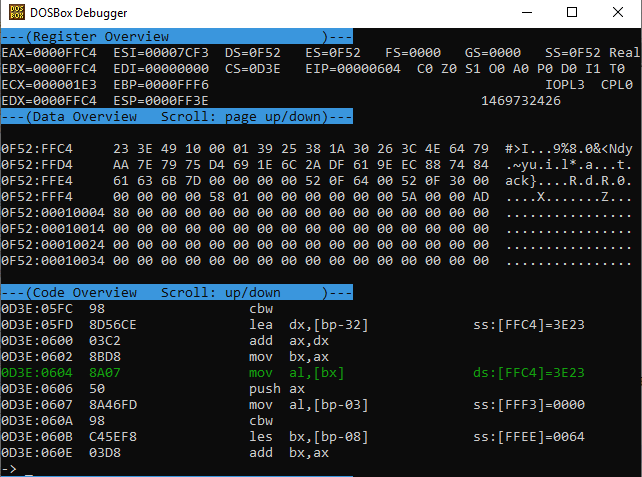This screenshot has height=477, width=642.
Task: Maximize the DOSBox Debugger window
Action: (572, 13)
